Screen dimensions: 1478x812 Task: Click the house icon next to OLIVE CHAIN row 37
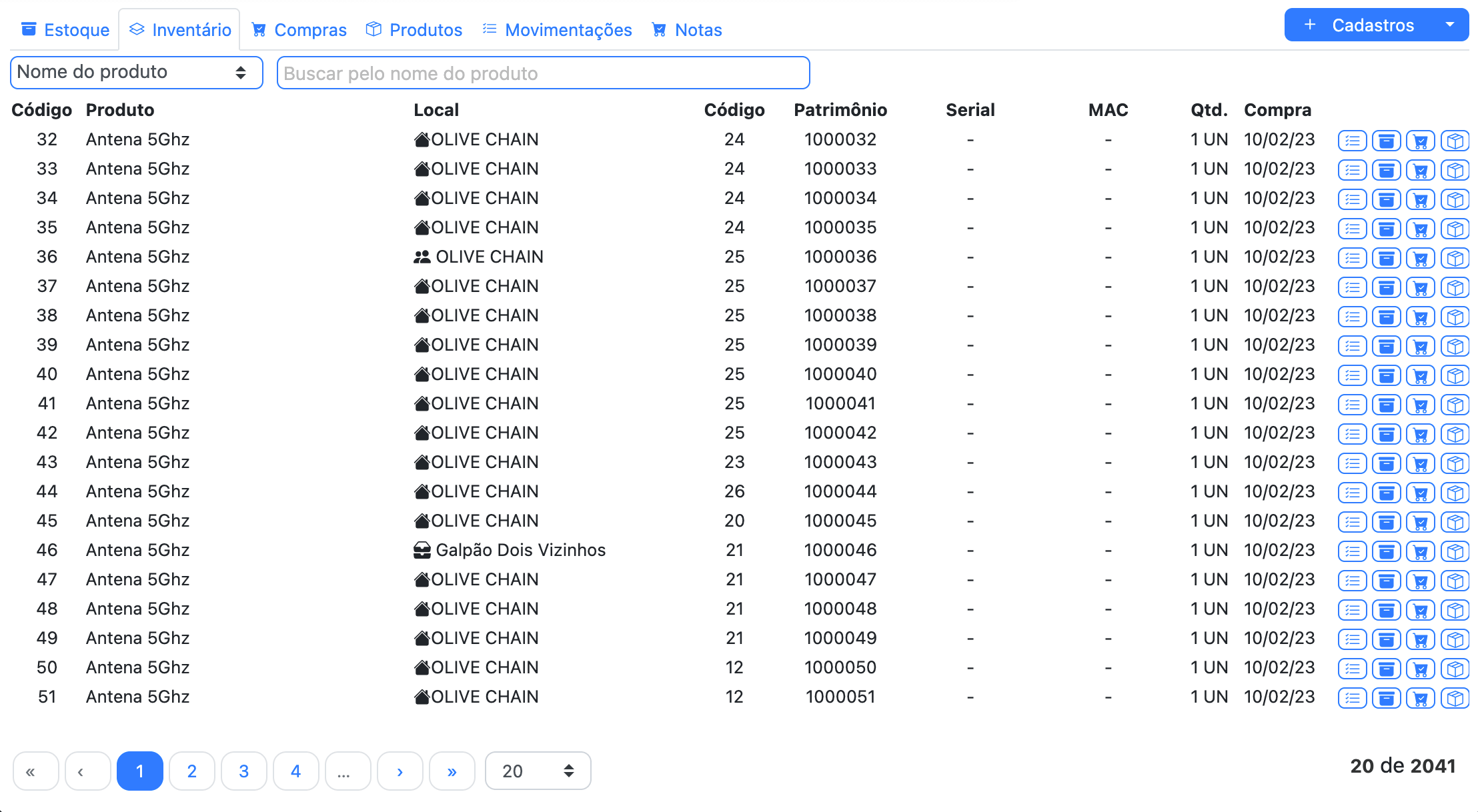(422, 286)
